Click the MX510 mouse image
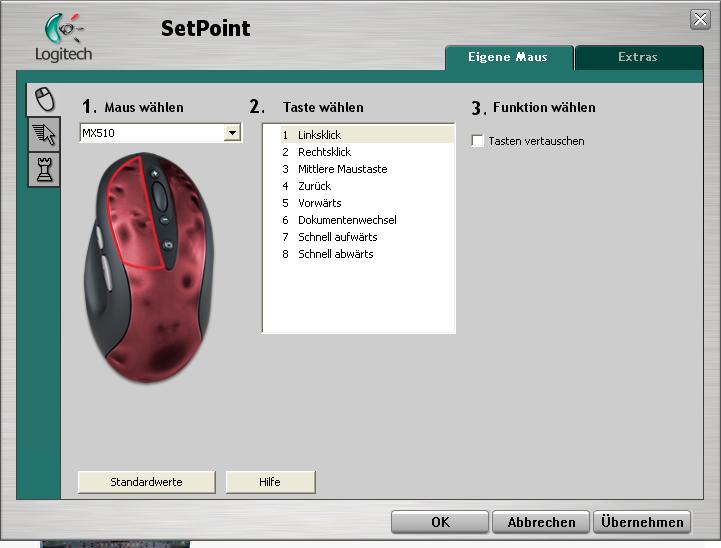This screenshot has width=721, height=548. click(x=149, y=268)
